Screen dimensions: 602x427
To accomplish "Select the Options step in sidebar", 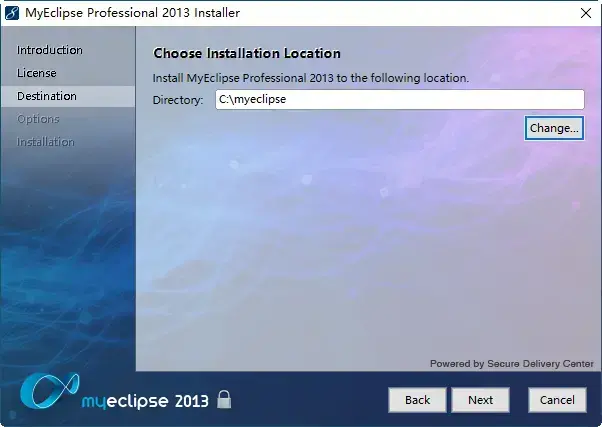I will pyautogui.click(x=38, y=119).
